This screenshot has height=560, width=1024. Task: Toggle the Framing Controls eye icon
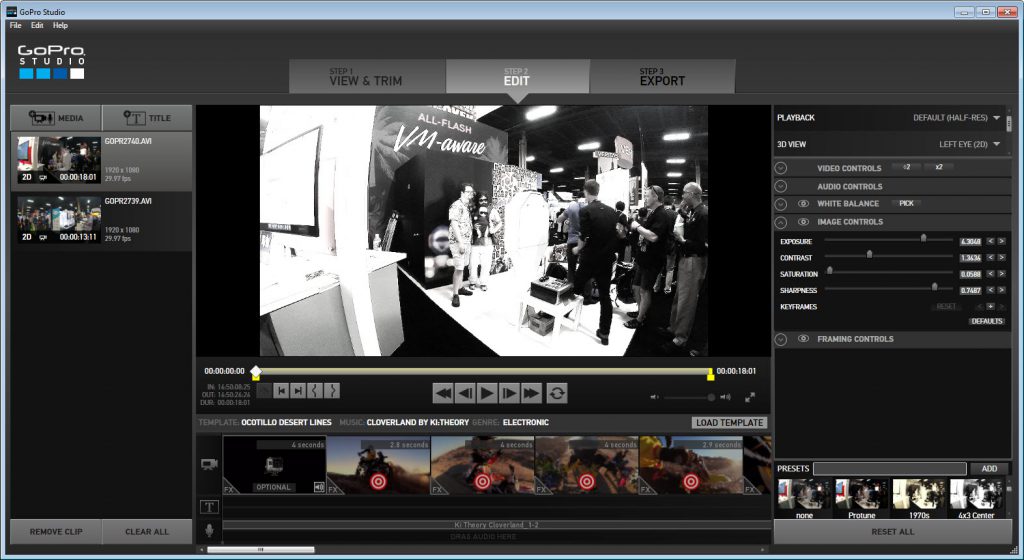click(804, 339)
